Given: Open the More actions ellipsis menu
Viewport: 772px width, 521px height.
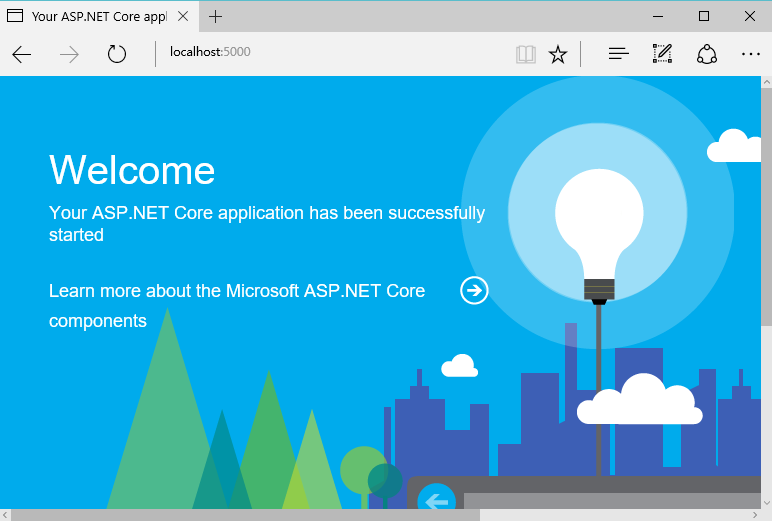Looking at the screenshot, I should (x=751, y=54).
